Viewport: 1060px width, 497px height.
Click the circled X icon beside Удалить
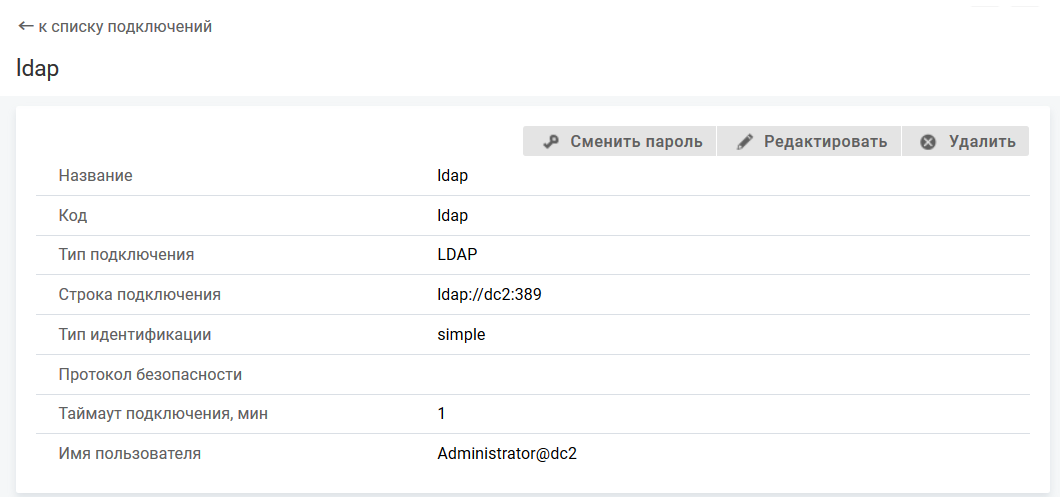point(928,142)
